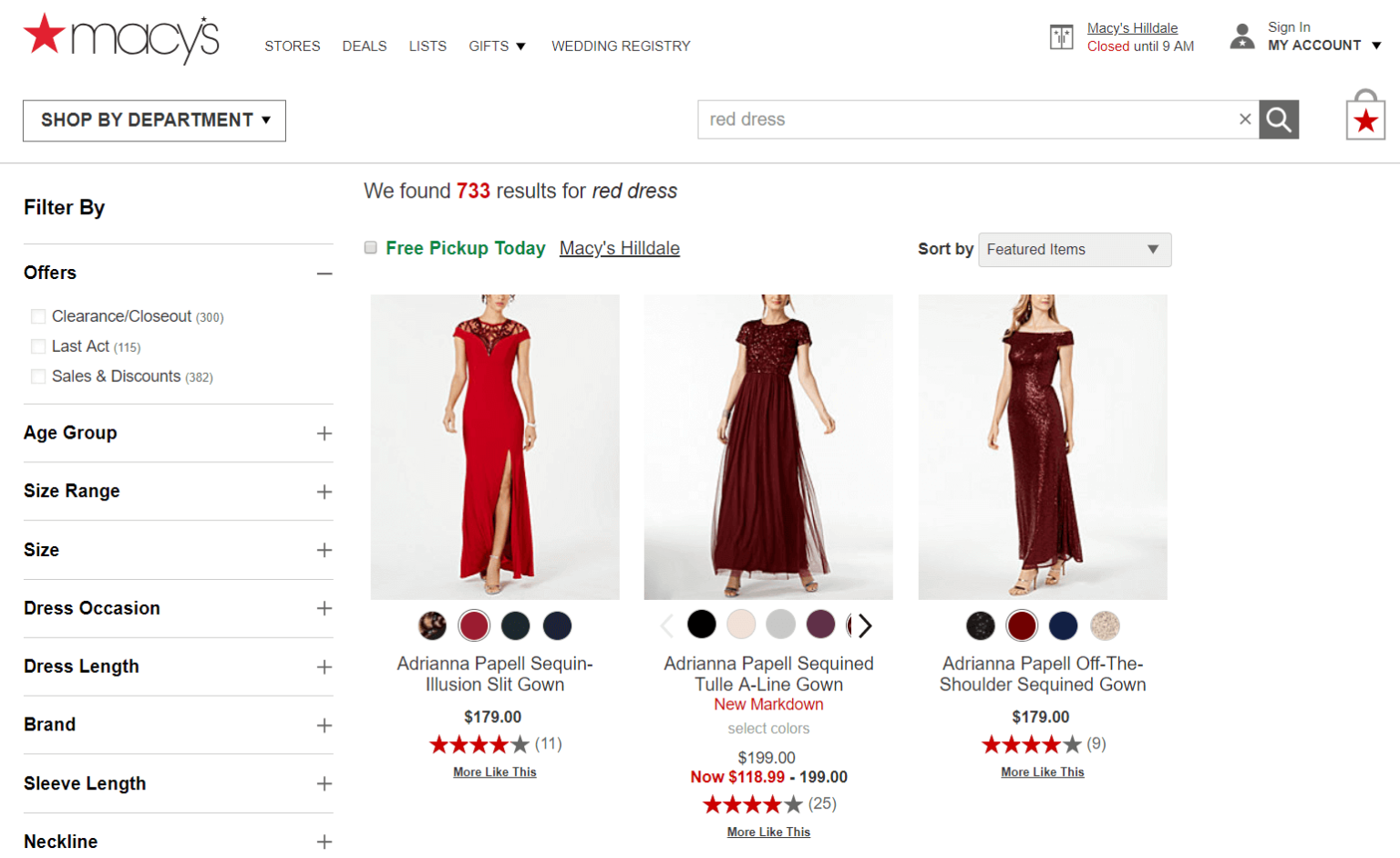Enable the Last Act filter
The width and height of the screenshot is (1400, 858).
tap(38, 346)
